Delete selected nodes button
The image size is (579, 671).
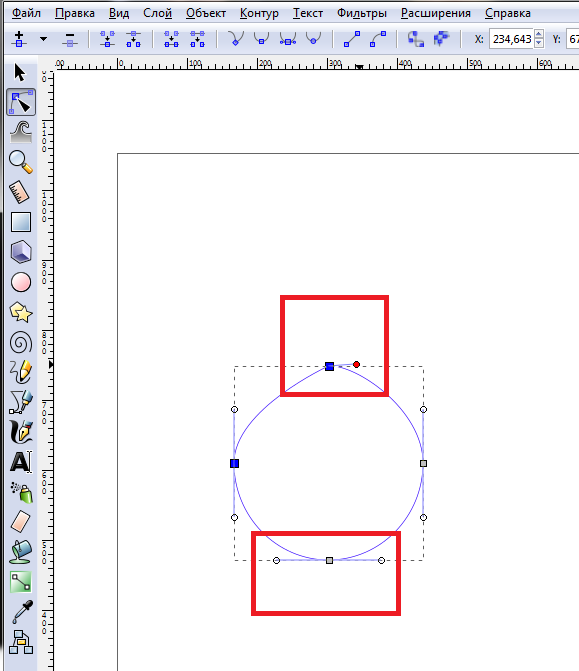point(70,39)
